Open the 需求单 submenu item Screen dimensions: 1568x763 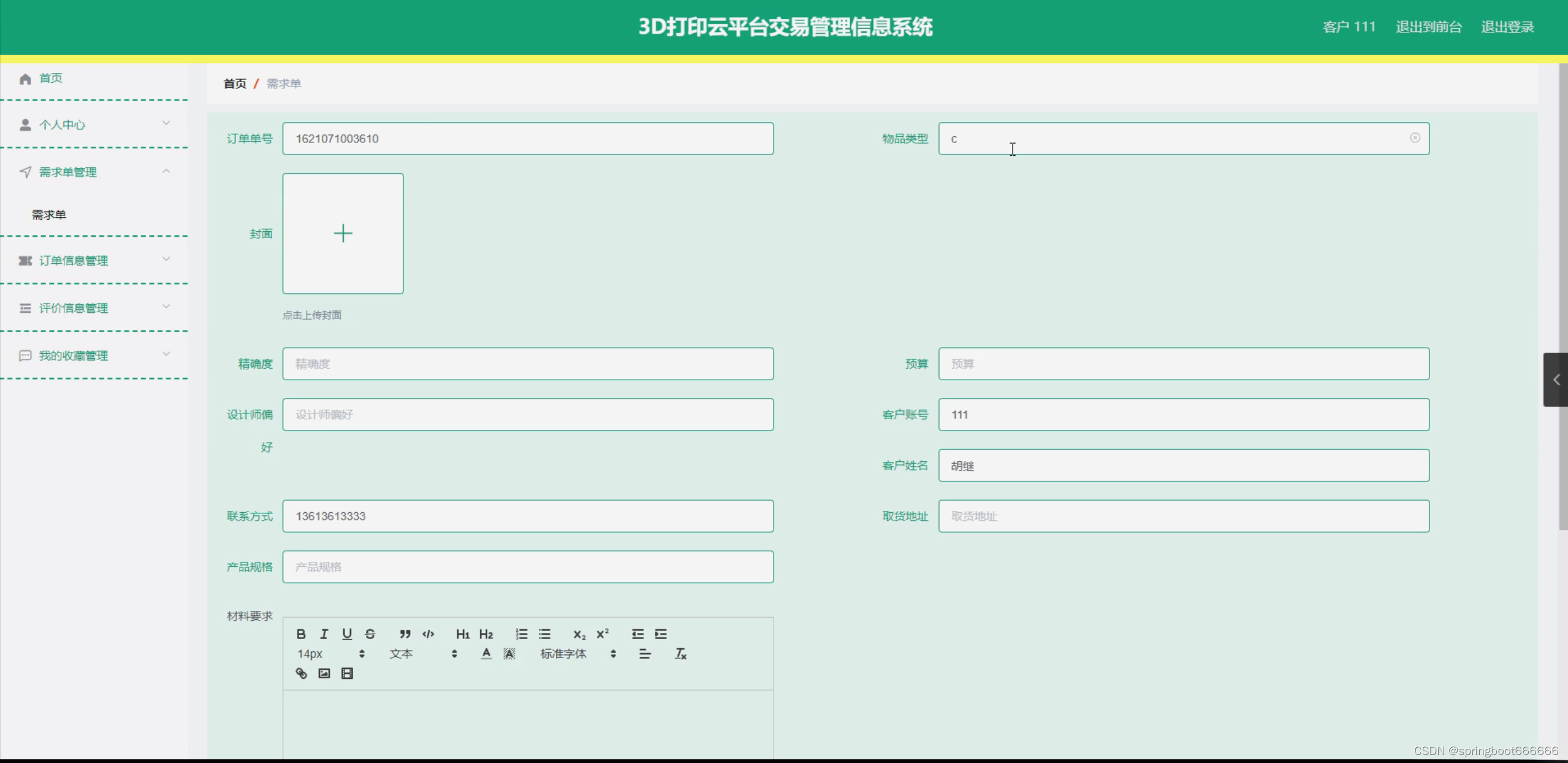click(49, 215)
